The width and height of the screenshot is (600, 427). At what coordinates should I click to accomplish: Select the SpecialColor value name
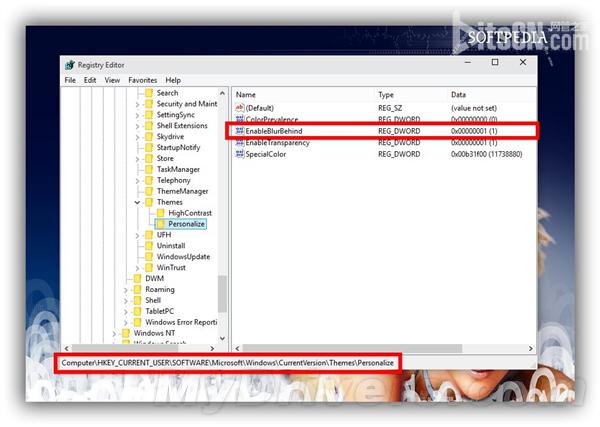[266, 154]
